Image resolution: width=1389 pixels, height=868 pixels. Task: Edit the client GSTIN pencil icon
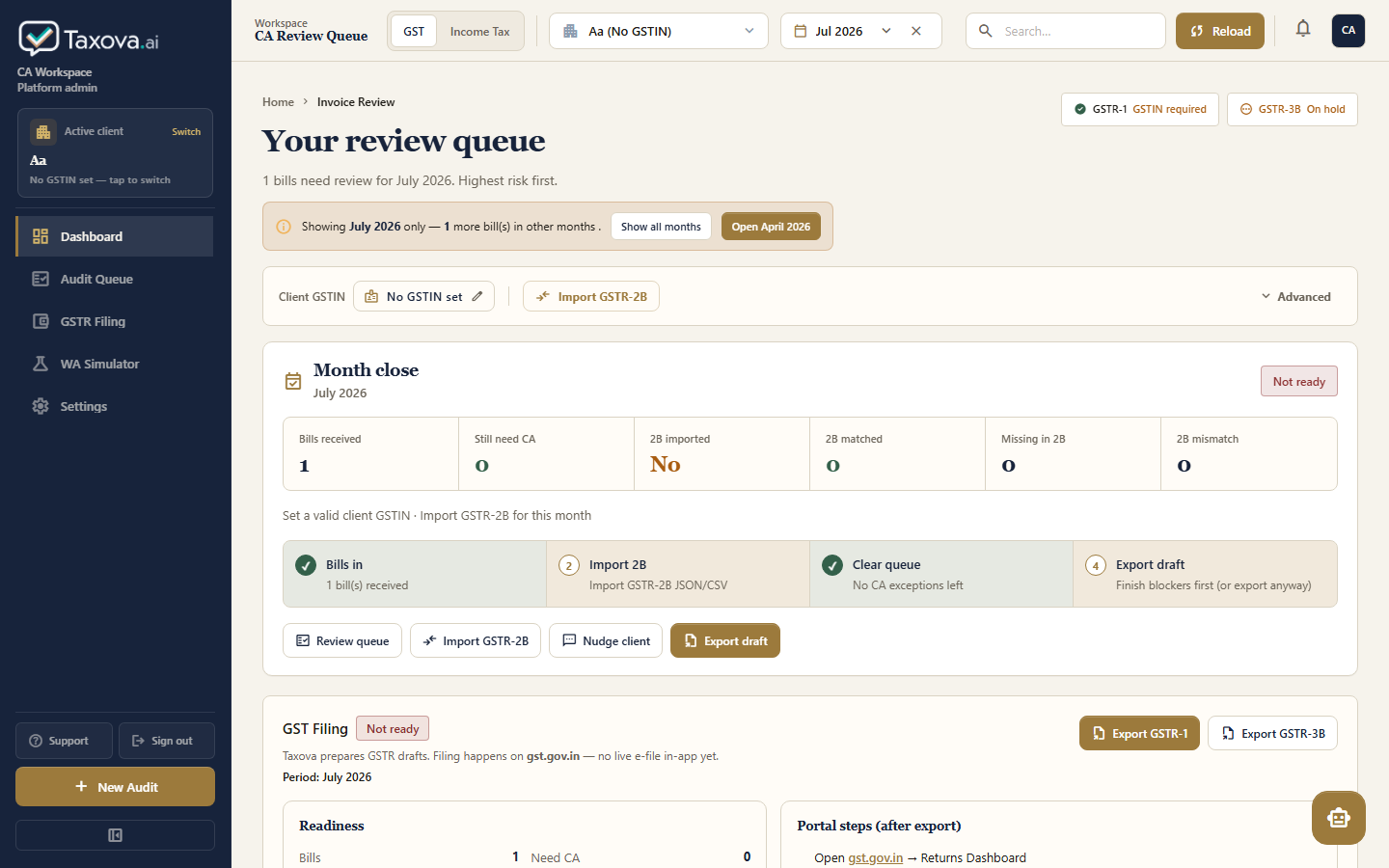(x=477, y=297)
